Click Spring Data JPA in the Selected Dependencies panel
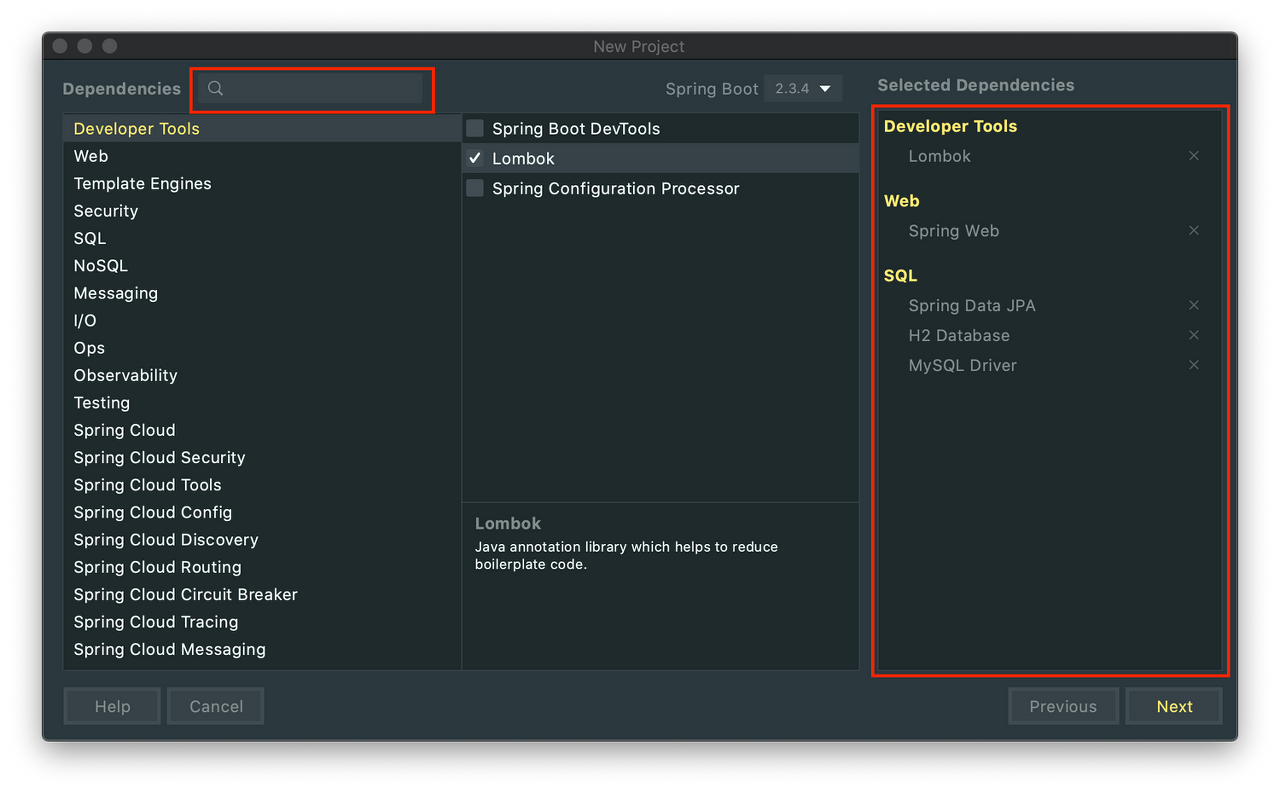This screenshot has width=1280, height=793. point(972,306)
